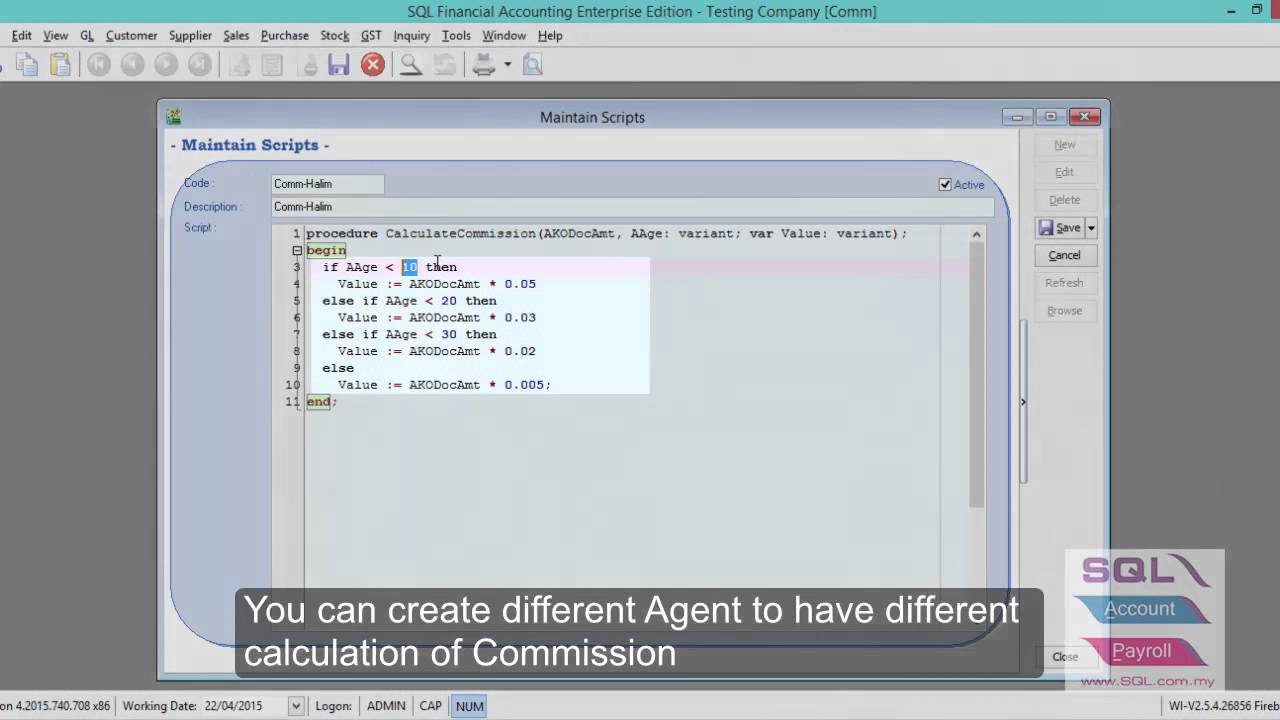Click the blue floppy Save toolbar icon
1280x720 pixels.
click(x=339, y=65)
